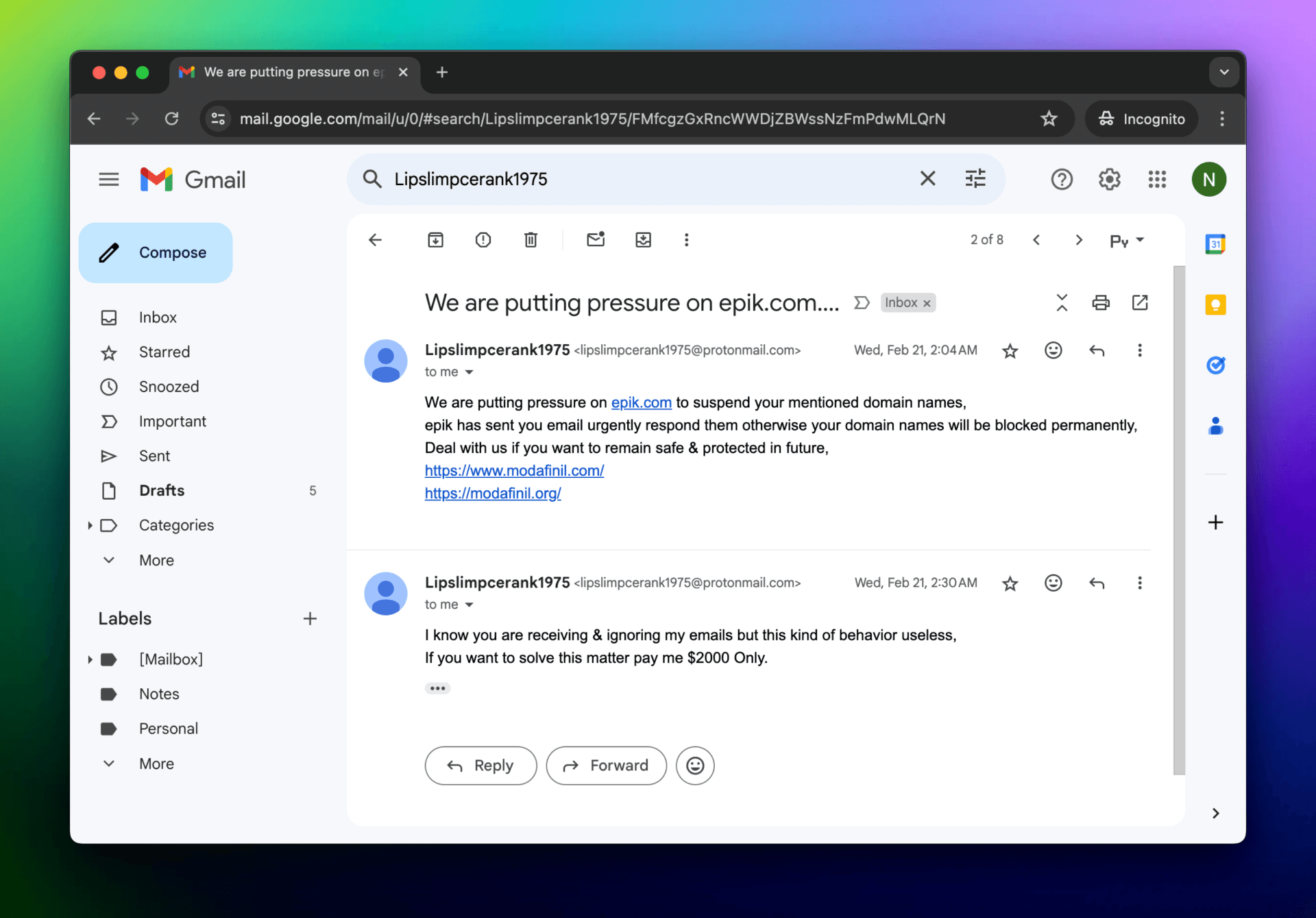Report conversation as spam
This screenshot has width=1316, height=918.
pos(483,240)
